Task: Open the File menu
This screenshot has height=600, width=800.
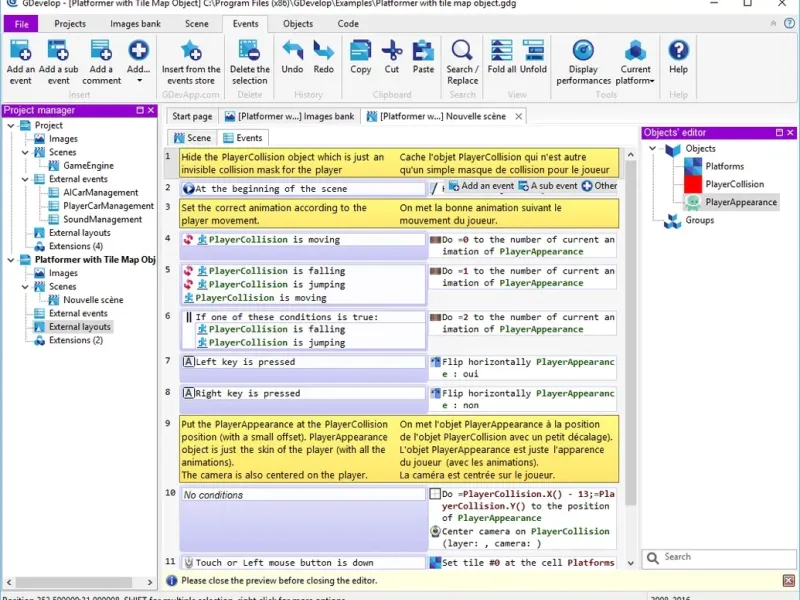Action: point(21,24)
